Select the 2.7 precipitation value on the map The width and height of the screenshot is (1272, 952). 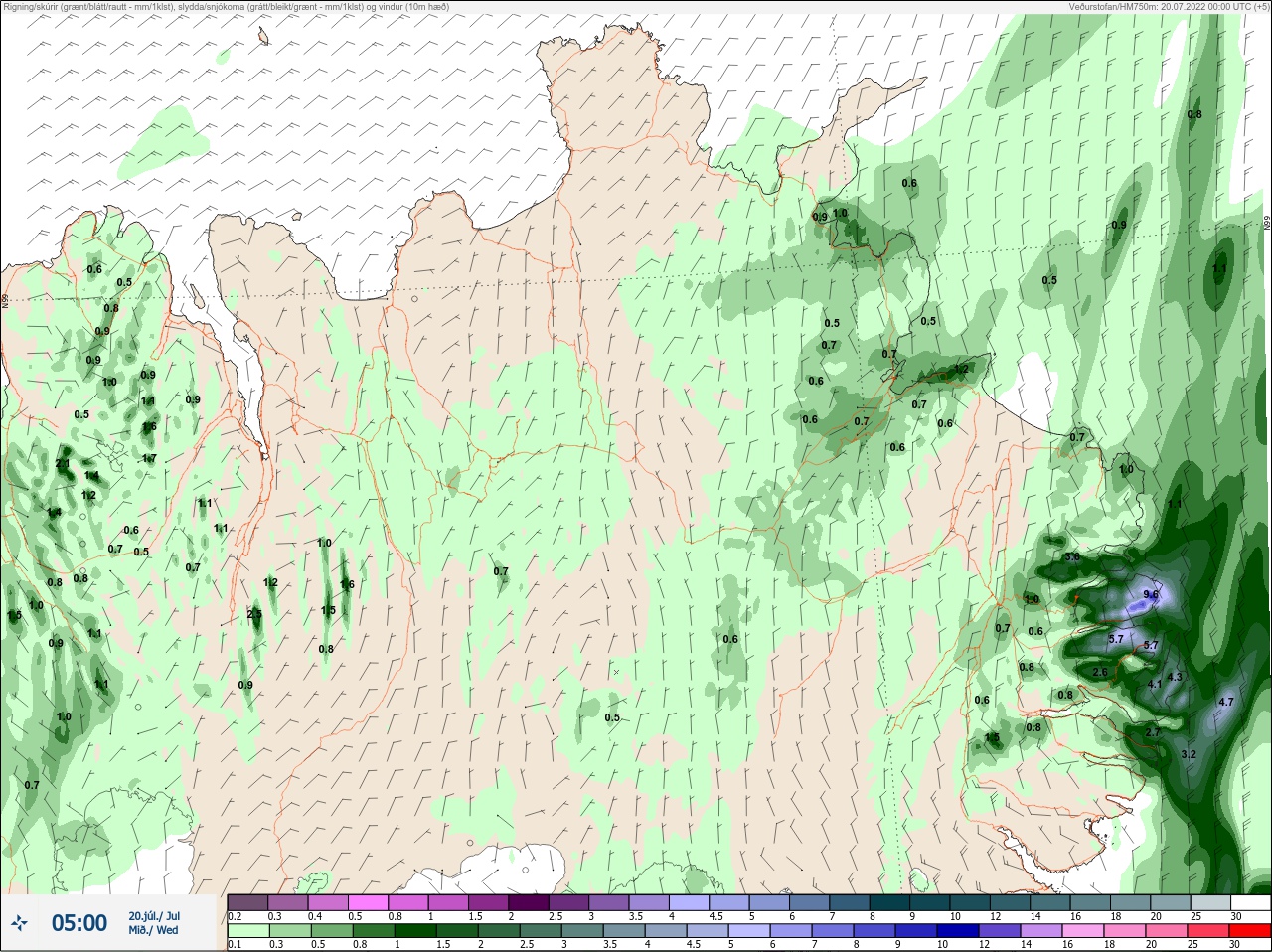pyautogui.click(x=1153, y=732)
